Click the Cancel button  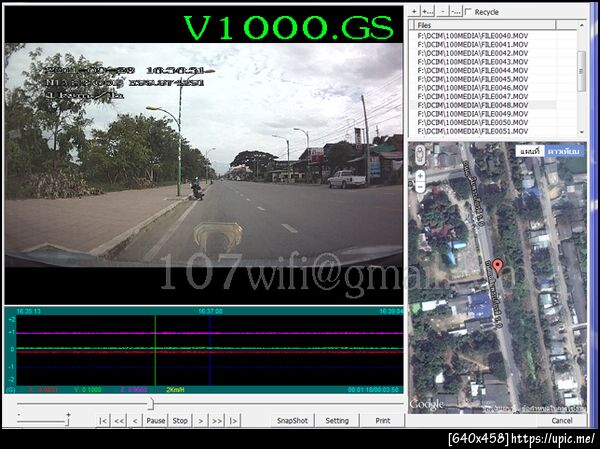[562, 420]
